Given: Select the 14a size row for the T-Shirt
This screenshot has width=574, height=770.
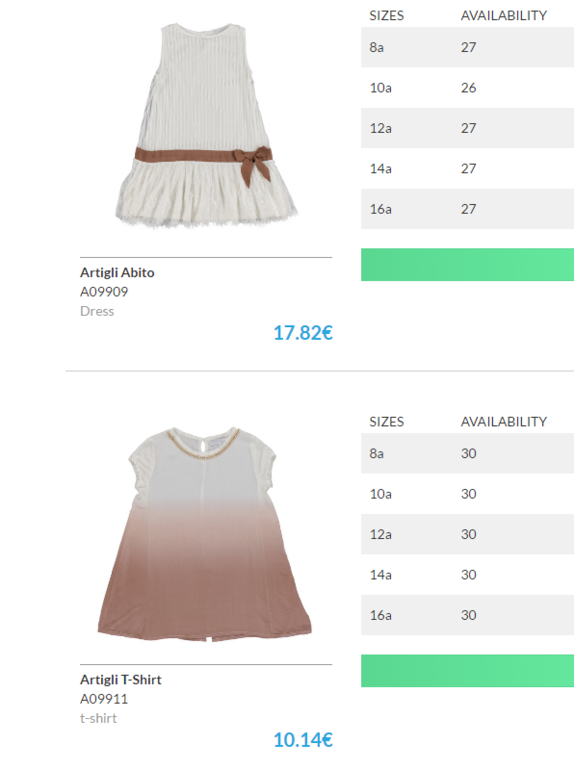Looking at the screenshot, I should point(467,575).
